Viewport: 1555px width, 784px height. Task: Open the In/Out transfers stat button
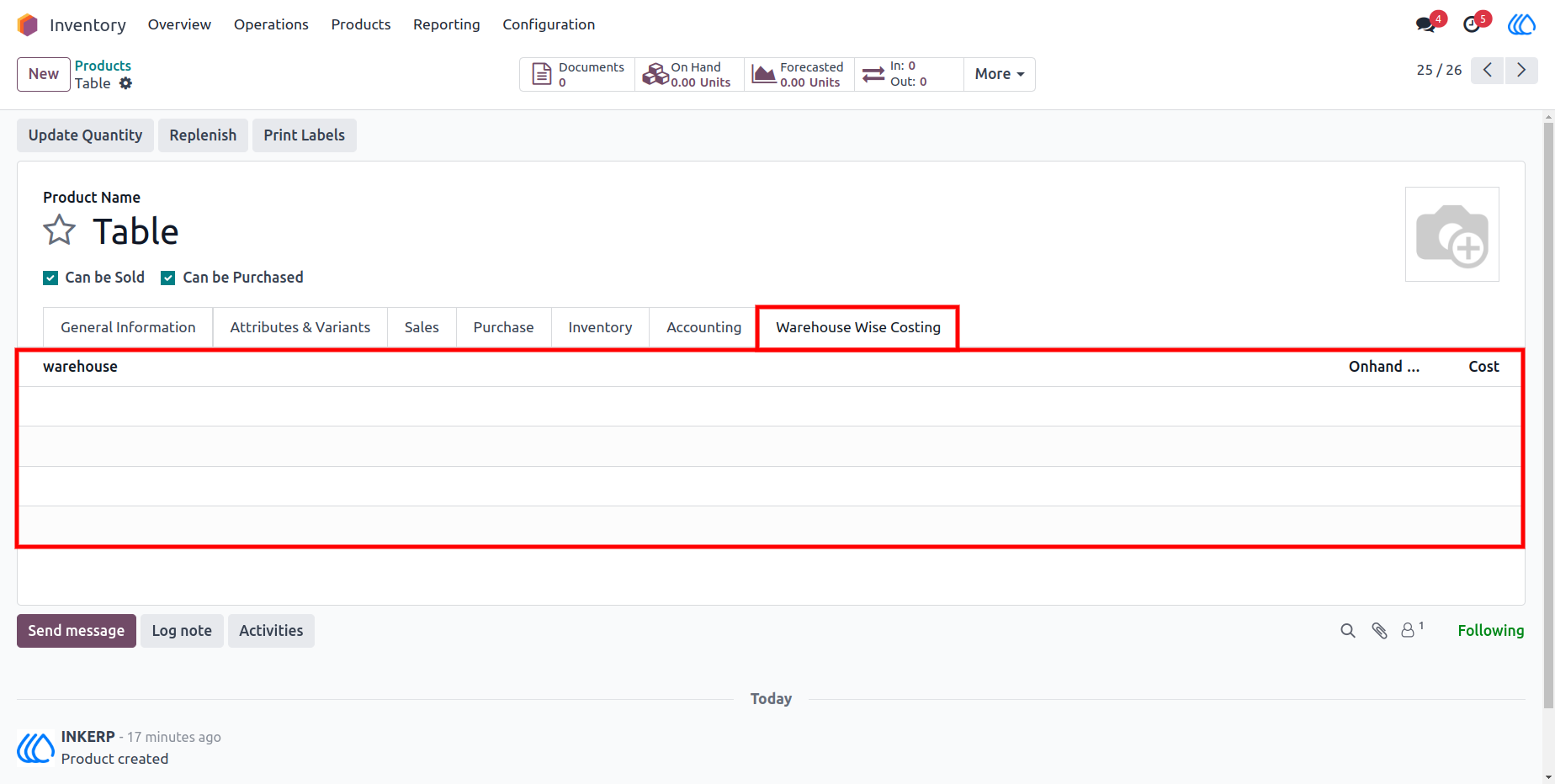click(909, 74)
